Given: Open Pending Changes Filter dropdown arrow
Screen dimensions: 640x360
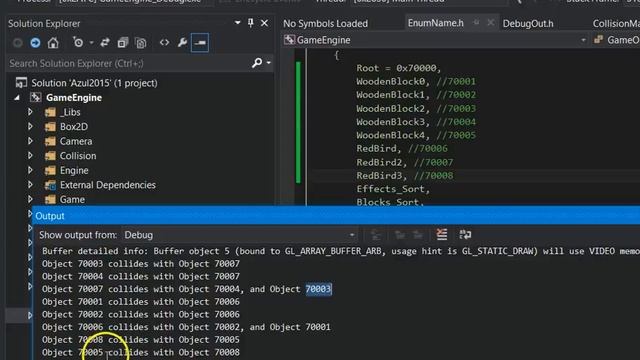Looking at the screenshot, I should [91, 42].
